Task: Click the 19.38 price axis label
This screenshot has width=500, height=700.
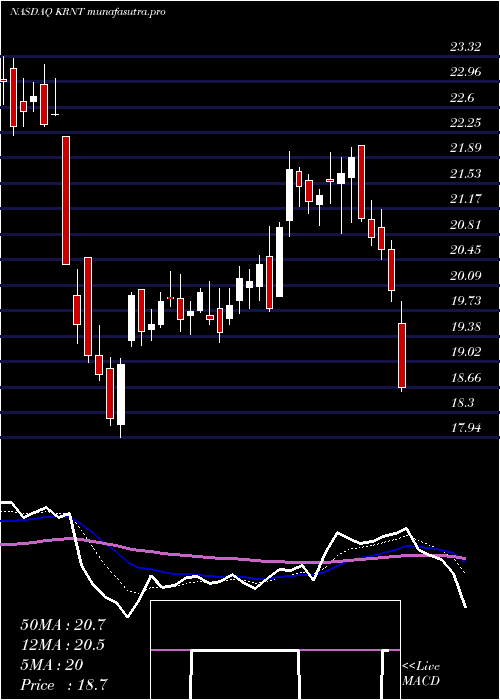Action: point(466,327)
